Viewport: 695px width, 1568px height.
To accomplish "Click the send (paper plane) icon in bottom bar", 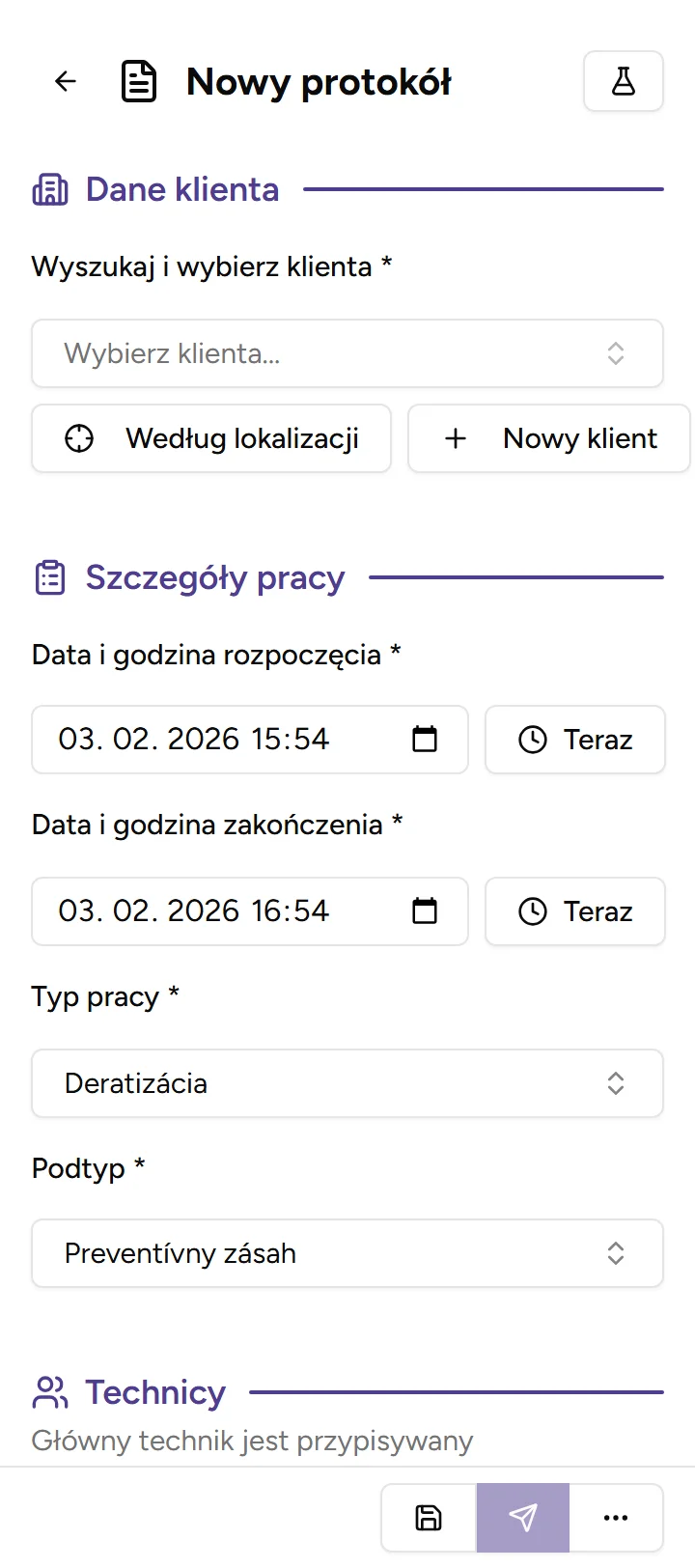I will (x=522, y=1517).
